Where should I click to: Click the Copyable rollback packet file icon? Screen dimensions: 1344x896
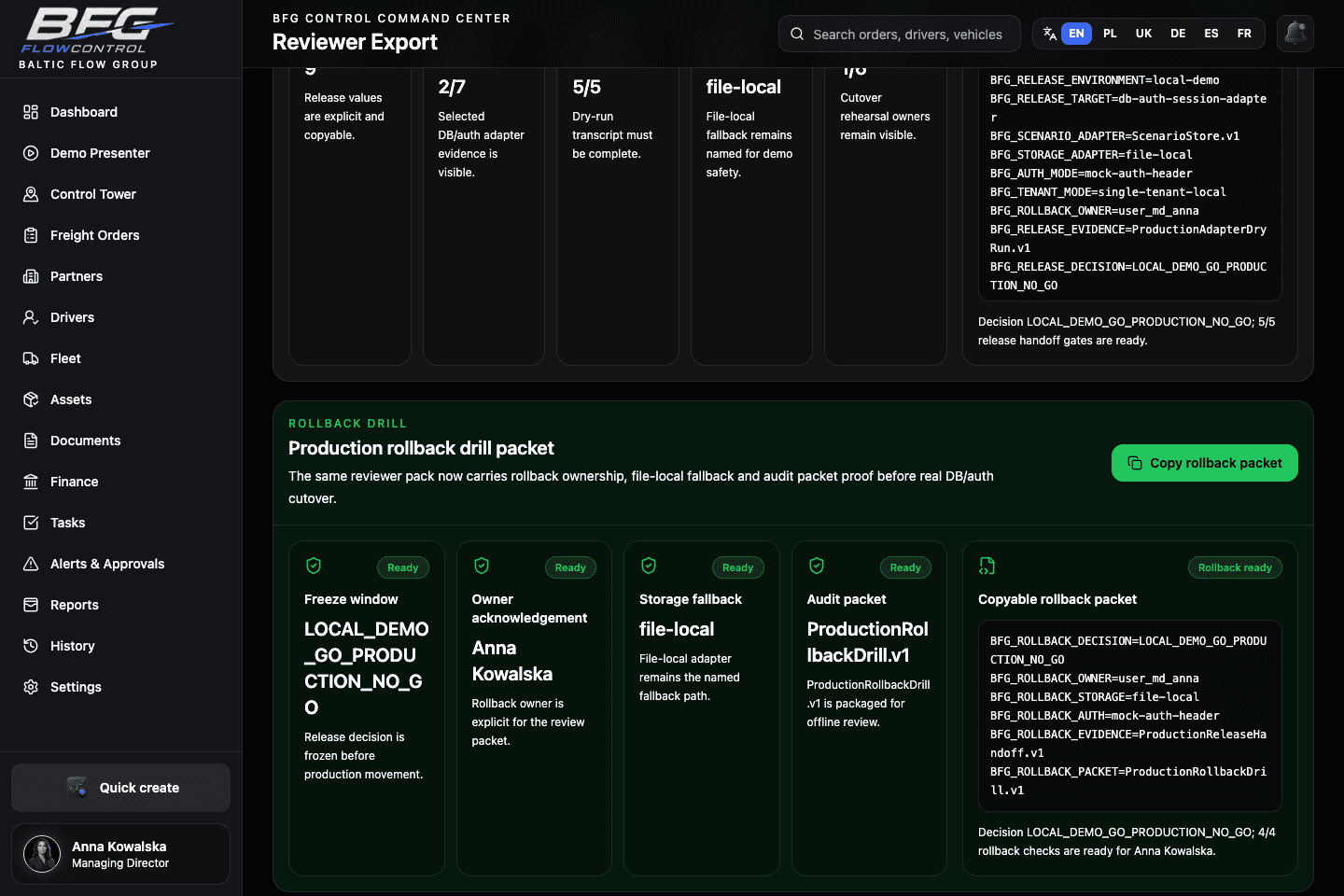pyautogui.click(x=987, y=566)
